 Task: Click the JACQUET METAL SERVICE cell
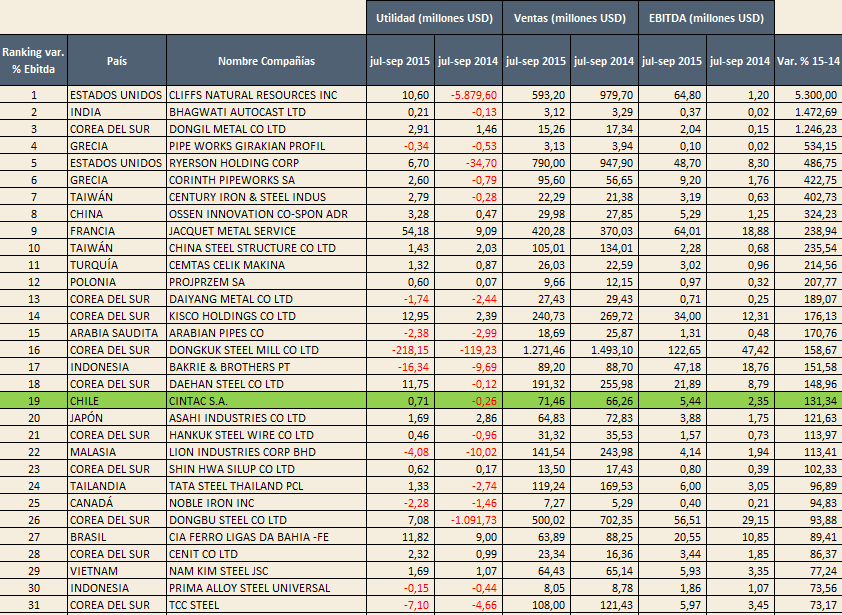[266, 231]
